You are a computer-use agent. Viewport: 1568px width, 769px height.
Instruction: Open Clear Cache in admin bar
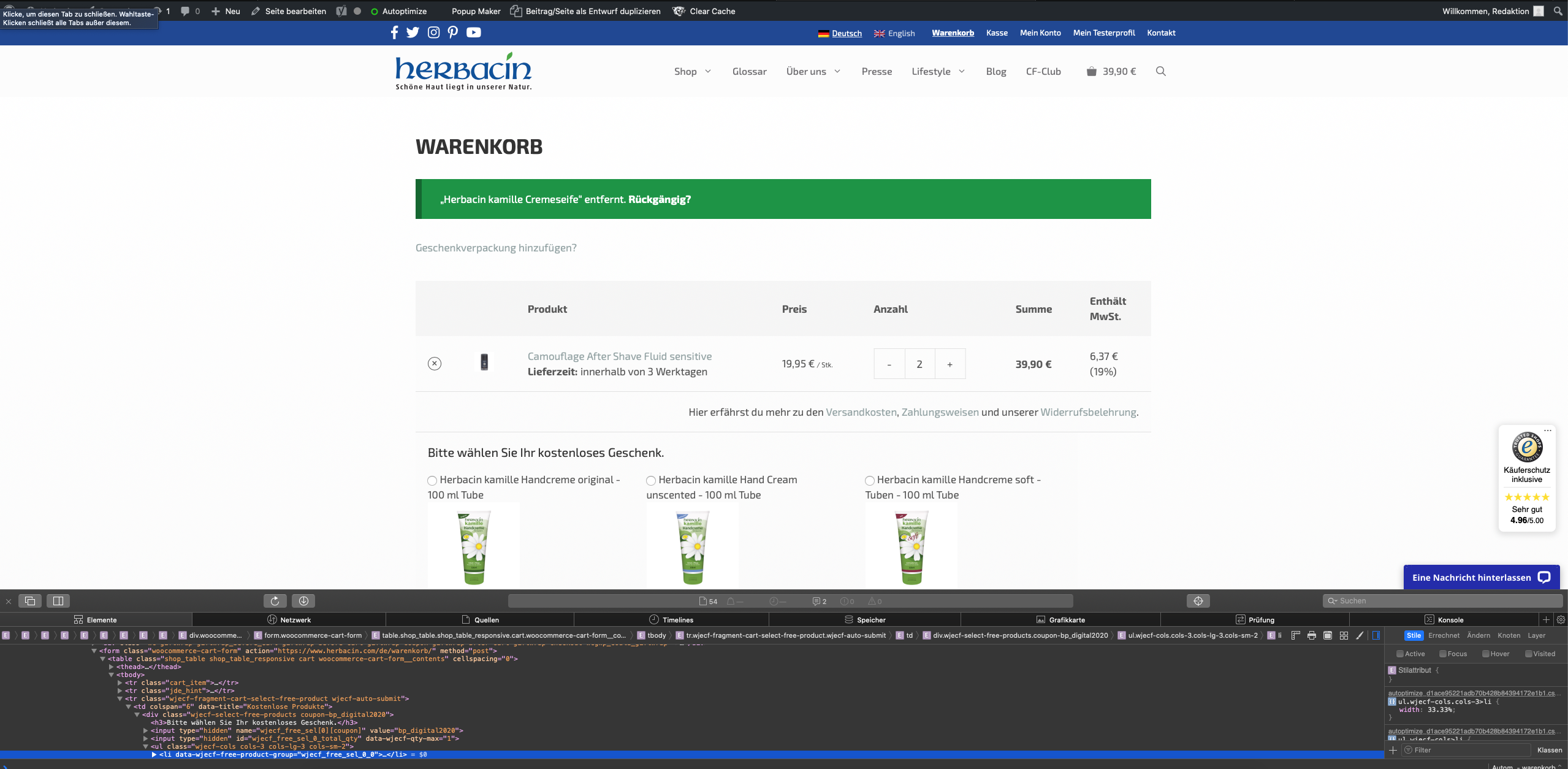[x=704, y=11]
